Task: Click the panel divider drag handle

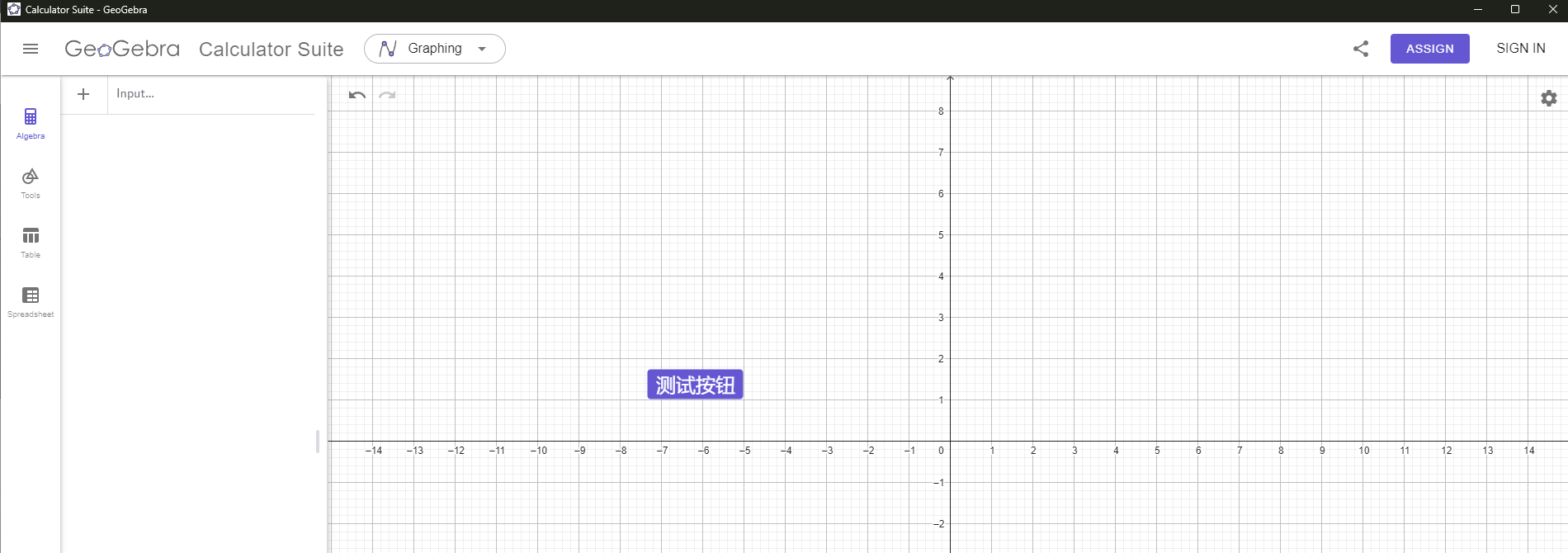Action: point(318,442)
